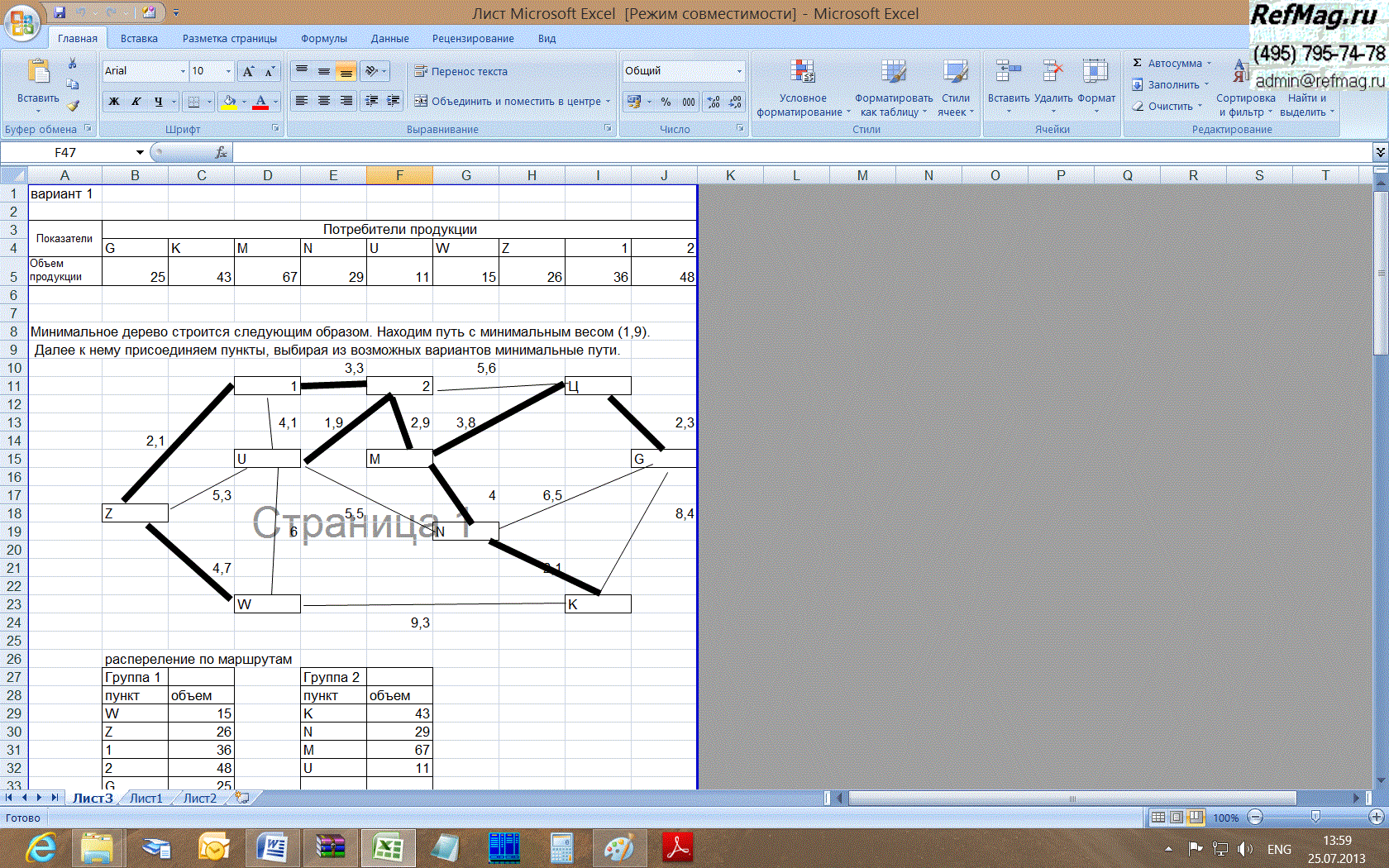Open the Name Box dropdown arrow
Image resolution: width=1389 pixels, height=868 pixels.
point(140,152)
